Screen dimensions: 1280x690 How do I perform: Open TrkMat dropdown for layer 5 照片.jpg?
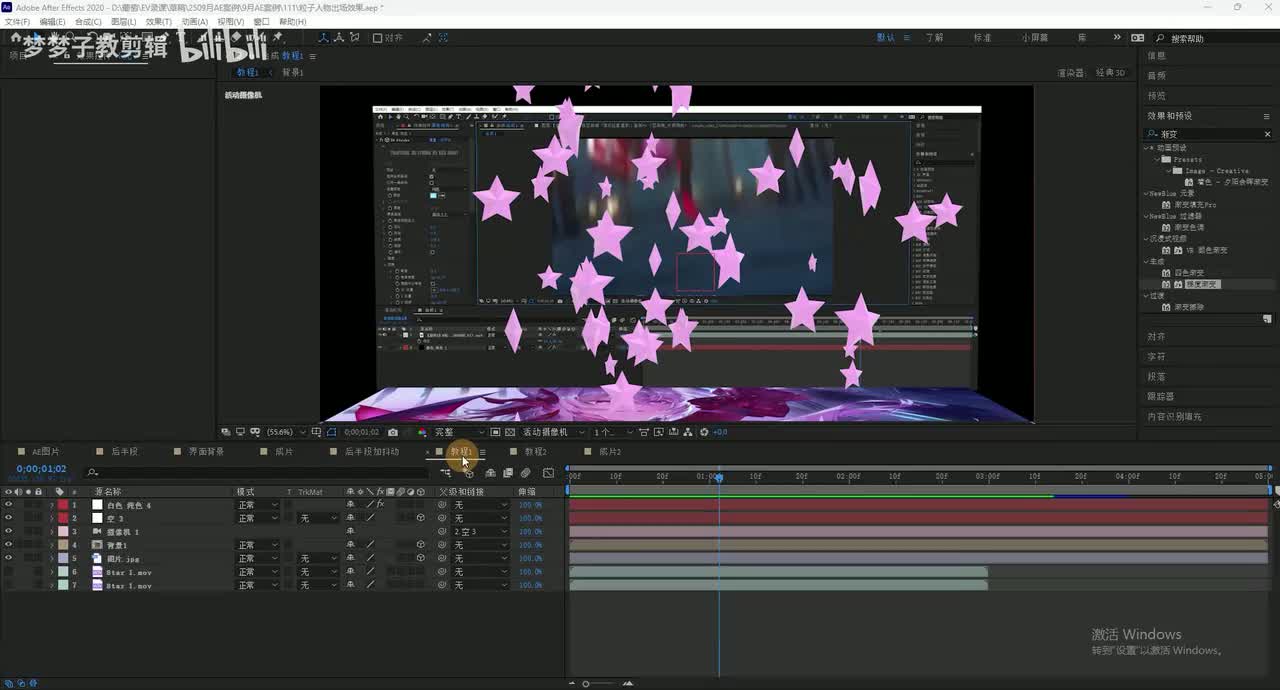pyautogui.click(x=319, y=558)
